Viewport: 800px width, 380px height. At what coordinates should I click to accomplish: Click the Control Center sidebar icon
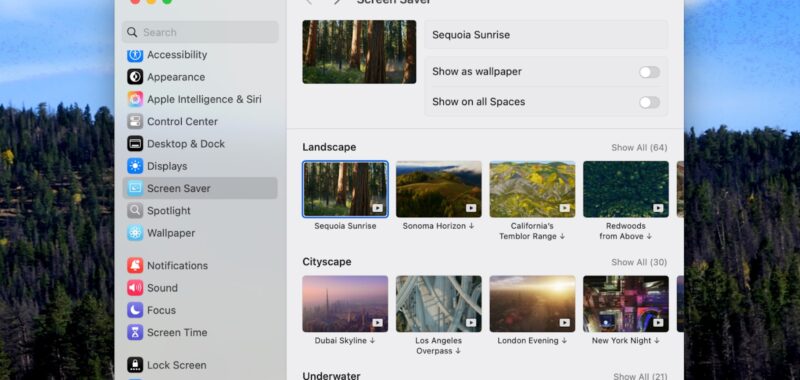pyautogui.click(x=135, y=121)
